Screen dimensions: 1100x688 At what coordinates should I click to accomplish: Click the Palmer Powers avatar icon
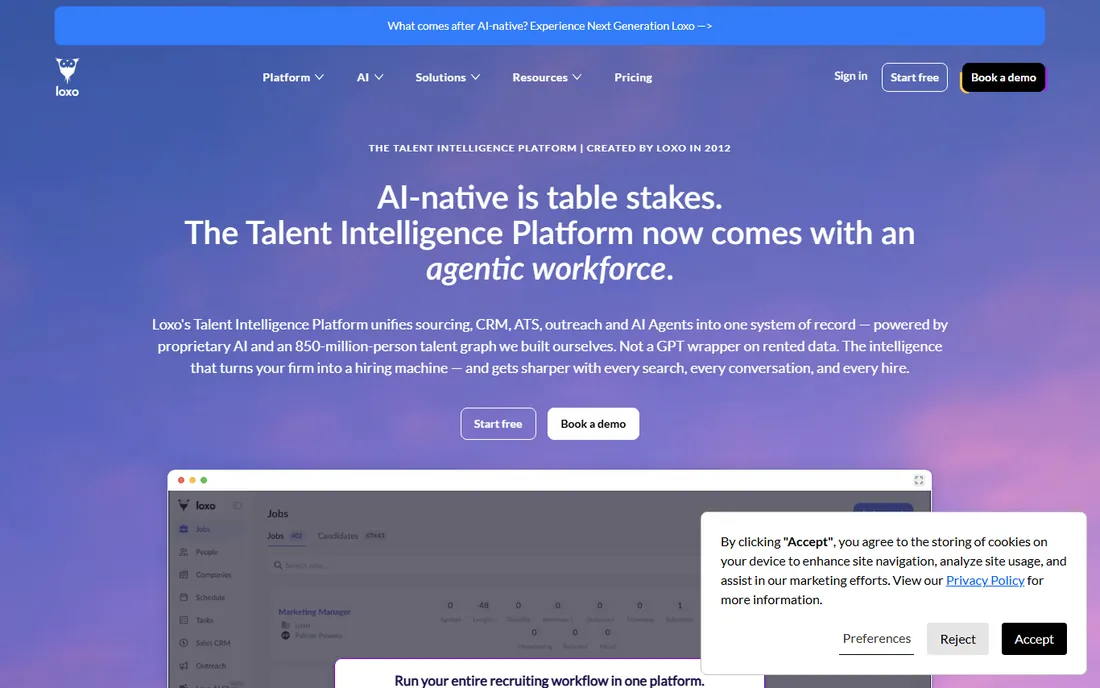pyautogui.click(x=286, y=635)
